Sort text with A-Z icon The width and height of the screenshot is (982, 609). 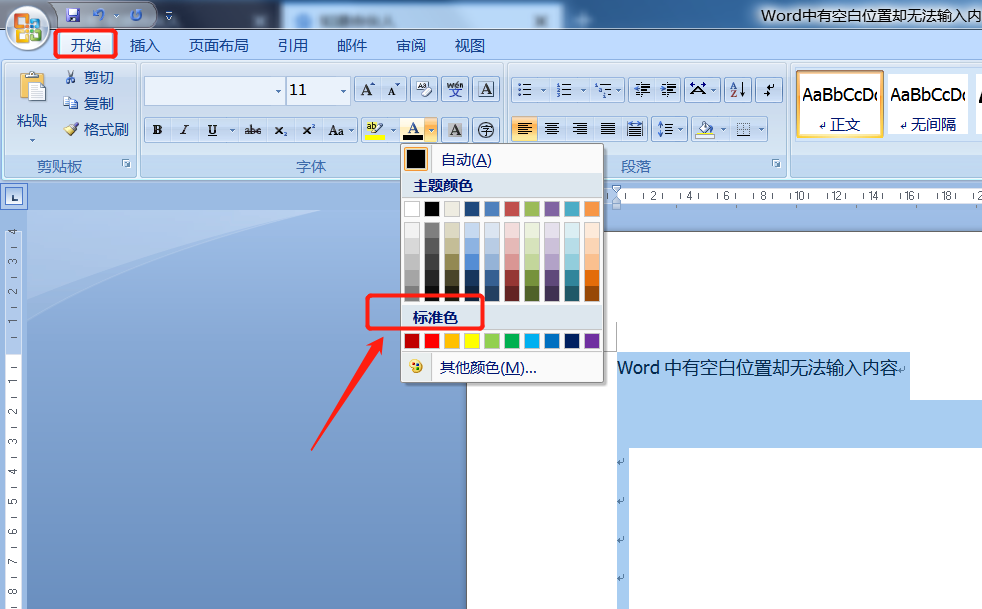tap(738, 90)
